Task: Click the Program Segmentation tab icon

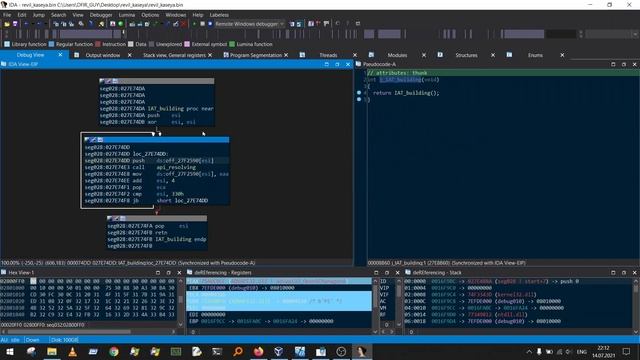Action: [x=226, y=55]
